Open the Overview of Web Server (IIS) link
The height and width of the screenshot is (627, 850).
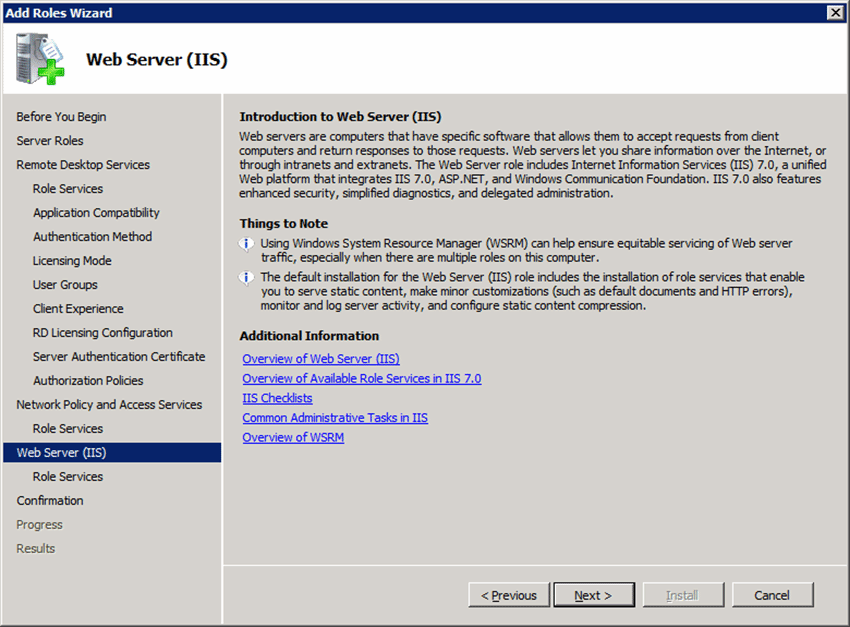click(321, 359)
